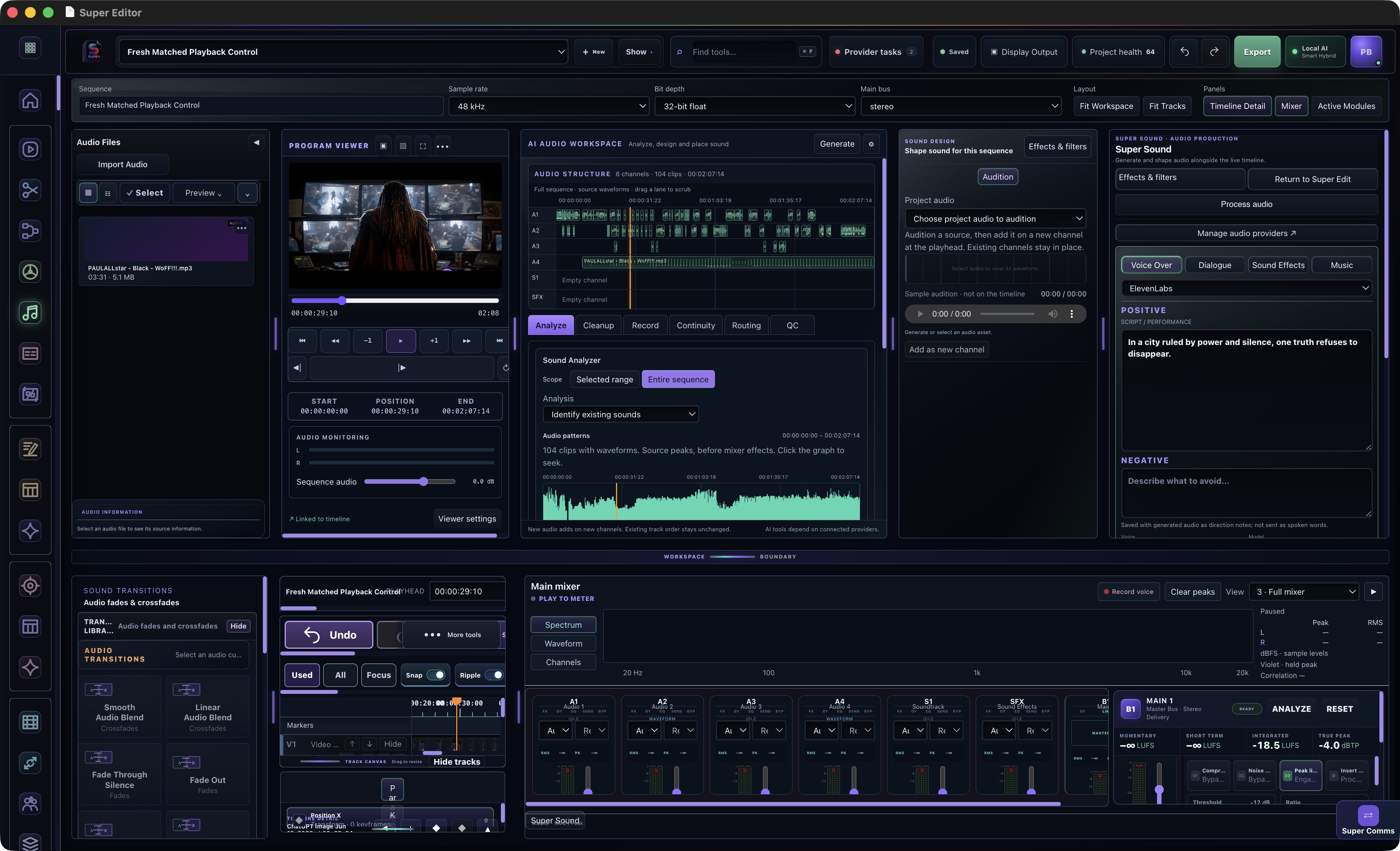Open the scissors cut tool in sidebar

click(30, 190)
